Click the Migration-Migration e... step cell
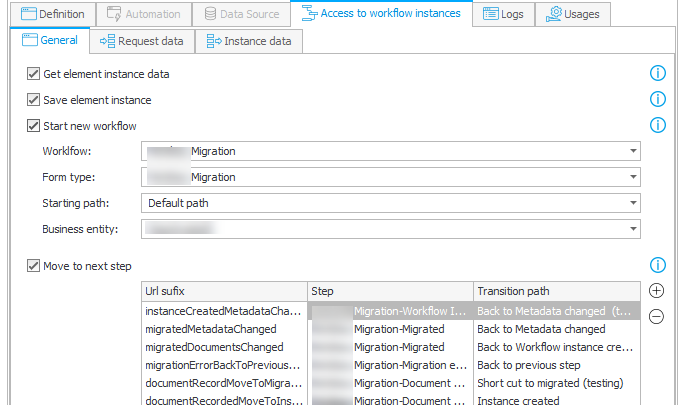The height and width of the screenshot is (405, 678). 390,365
